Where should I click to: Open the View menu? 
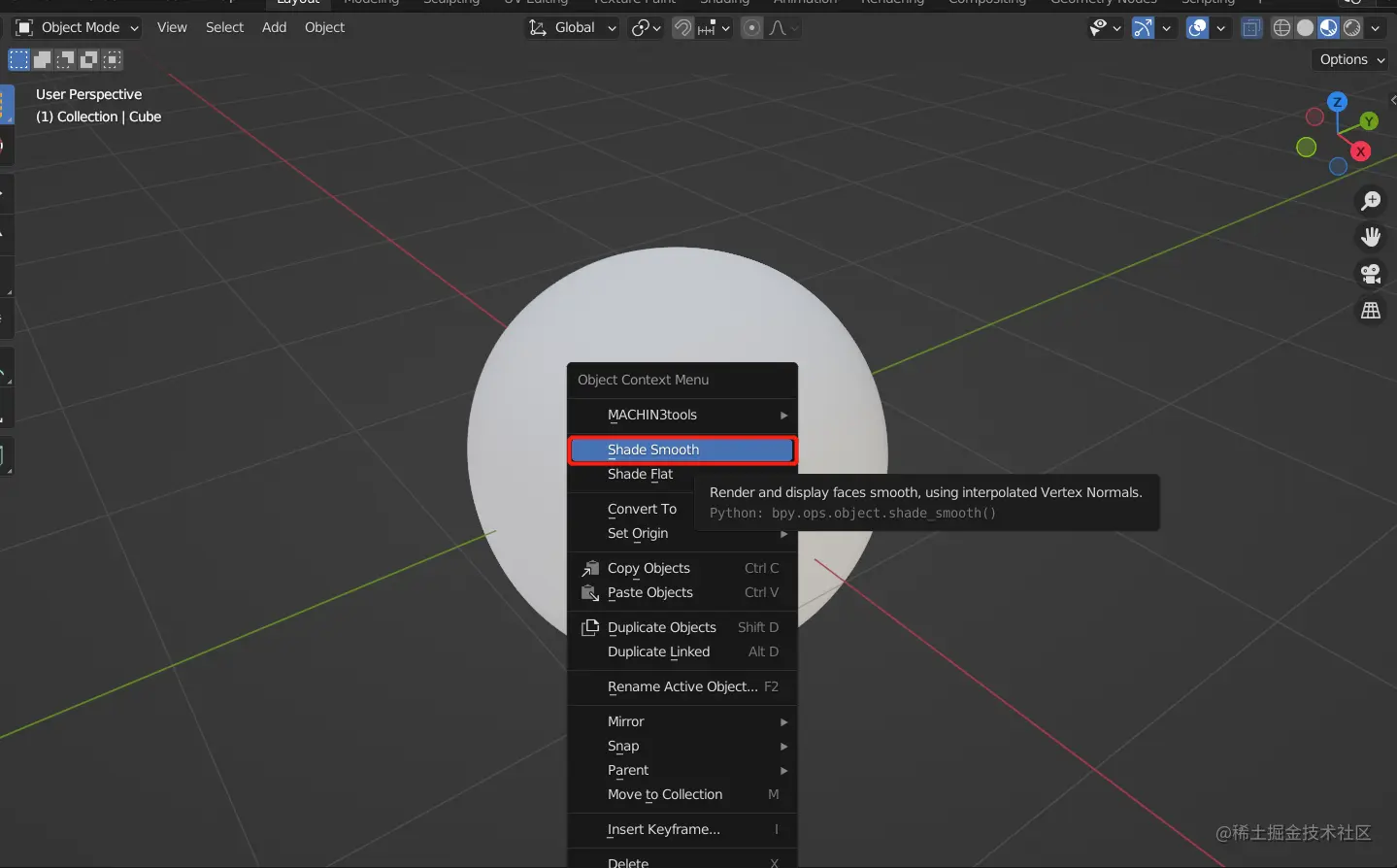[x=172, y=28]
